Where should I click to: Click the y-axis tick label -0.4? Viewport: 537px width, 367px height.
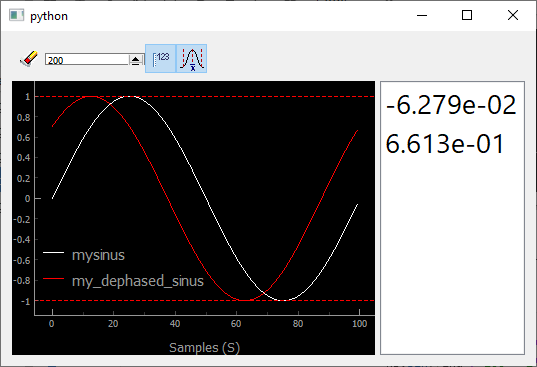22,239
